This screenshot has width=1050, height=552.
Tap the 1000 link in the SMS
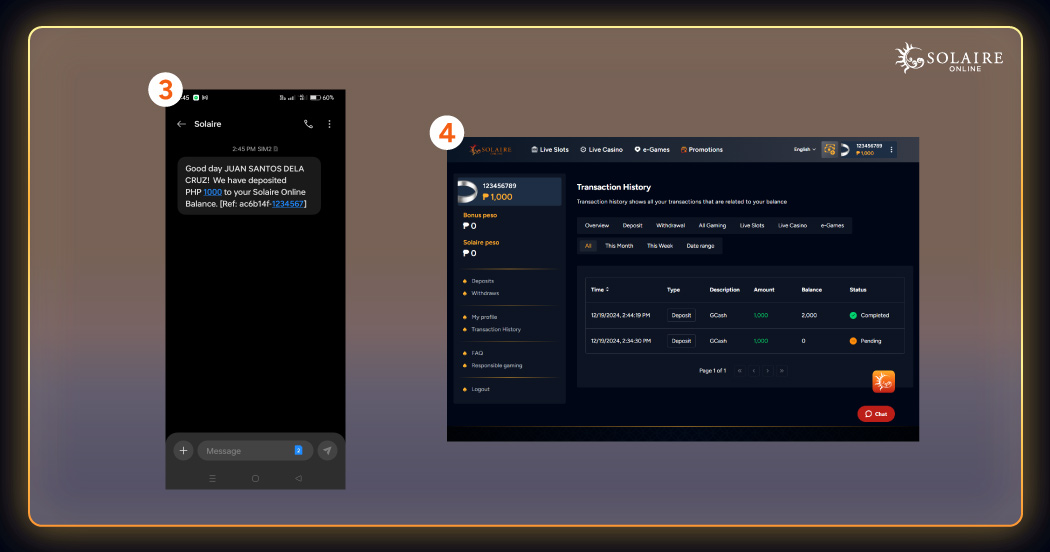[x=212, y=192]
